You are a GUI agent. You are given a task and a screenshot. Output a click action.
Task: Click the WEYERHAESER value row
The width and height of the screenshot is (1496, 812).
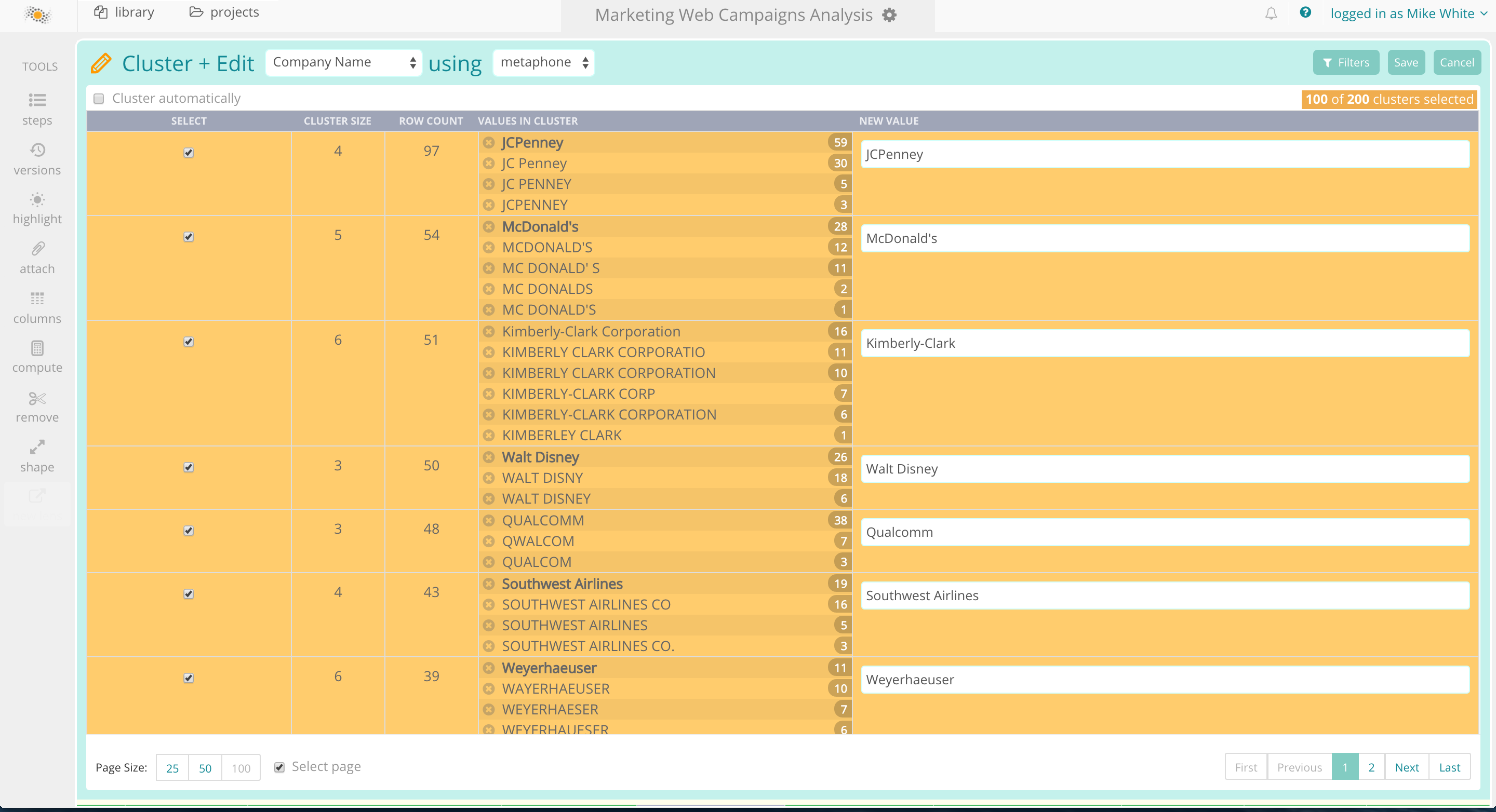point(665,709)
